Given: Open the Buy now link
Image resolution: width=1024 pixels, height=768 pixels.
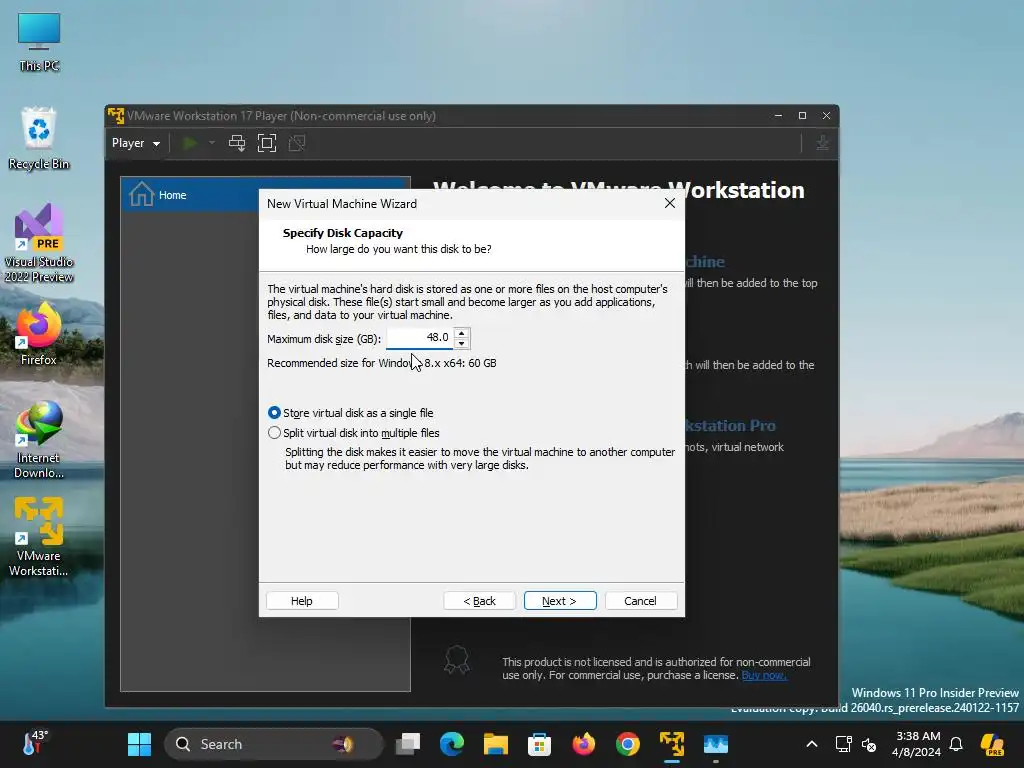Looking at the screenshot, I should [764, 675].
